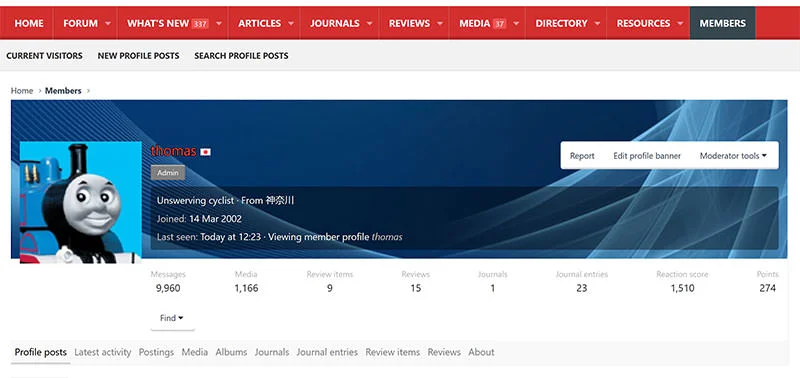Screen dimensions: 800x378
Task: Expand the Media nav dropdown arrow
Action: click(x=516, y=23)
